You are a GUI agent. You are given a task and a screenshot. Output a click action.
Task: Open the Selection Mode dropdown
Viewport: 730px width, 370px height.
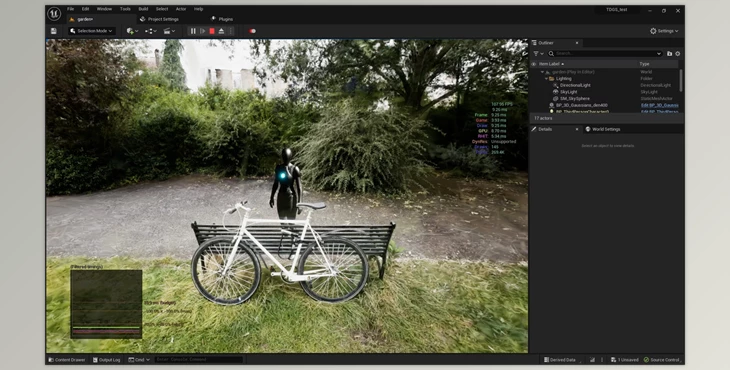[92, 31]
